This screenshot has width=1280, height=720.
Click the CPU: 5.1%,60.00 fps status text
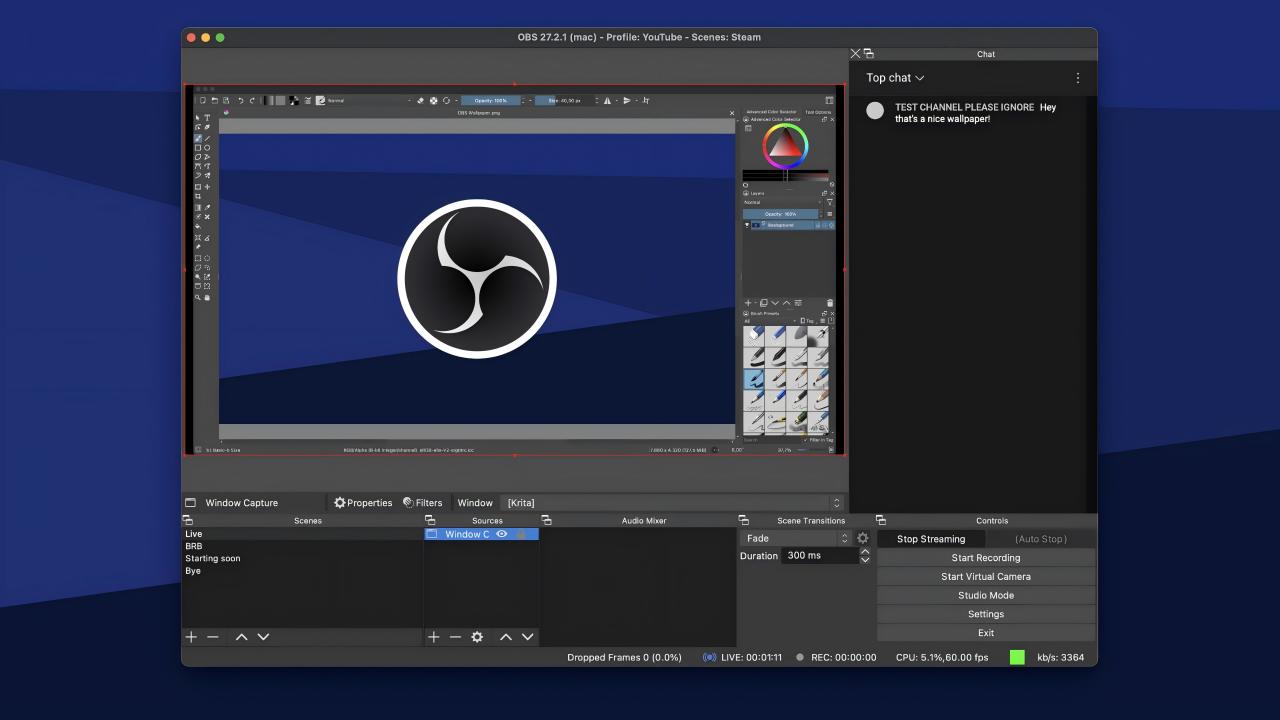point(942,657)
